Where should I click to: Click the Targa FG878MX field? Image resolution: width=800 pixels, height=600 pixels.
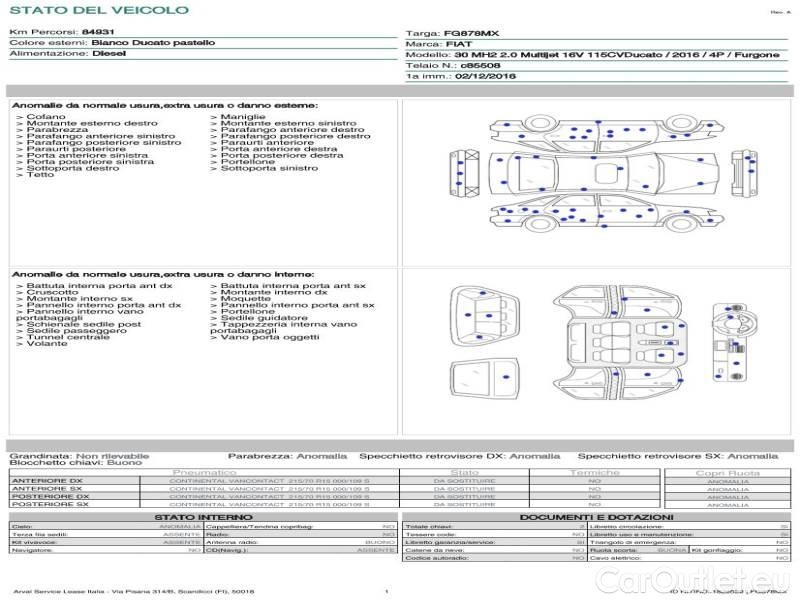point(452,33)
